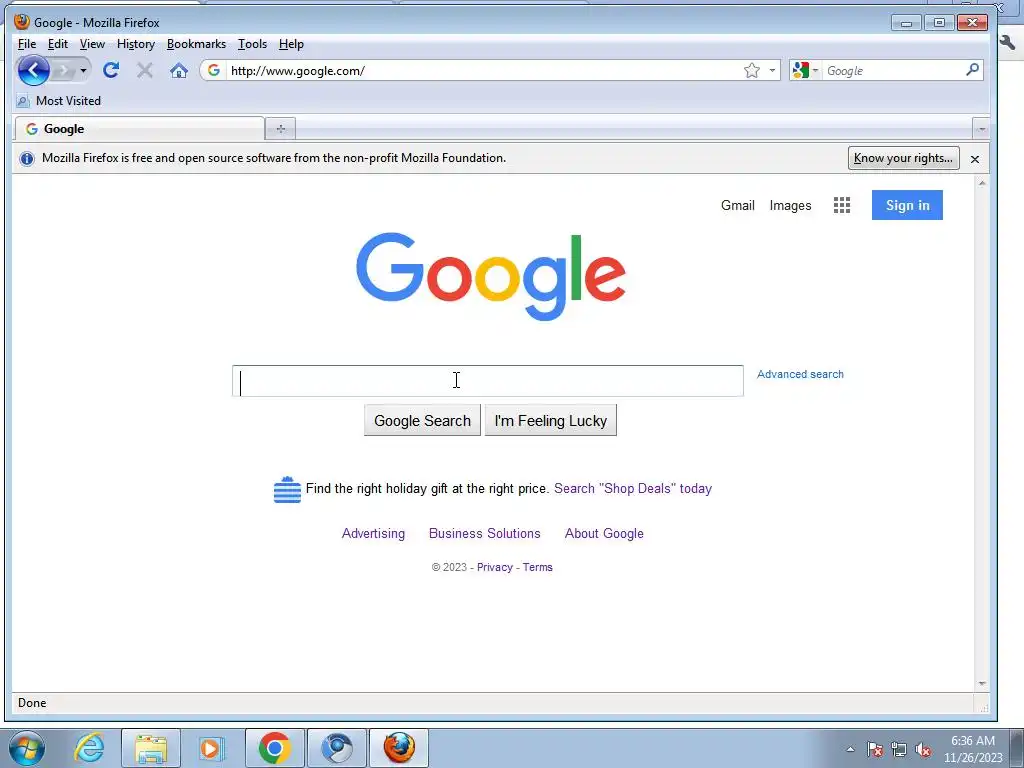
Task: Dismiss the Mozilla notification bar
Action: [x=974, y=159]
